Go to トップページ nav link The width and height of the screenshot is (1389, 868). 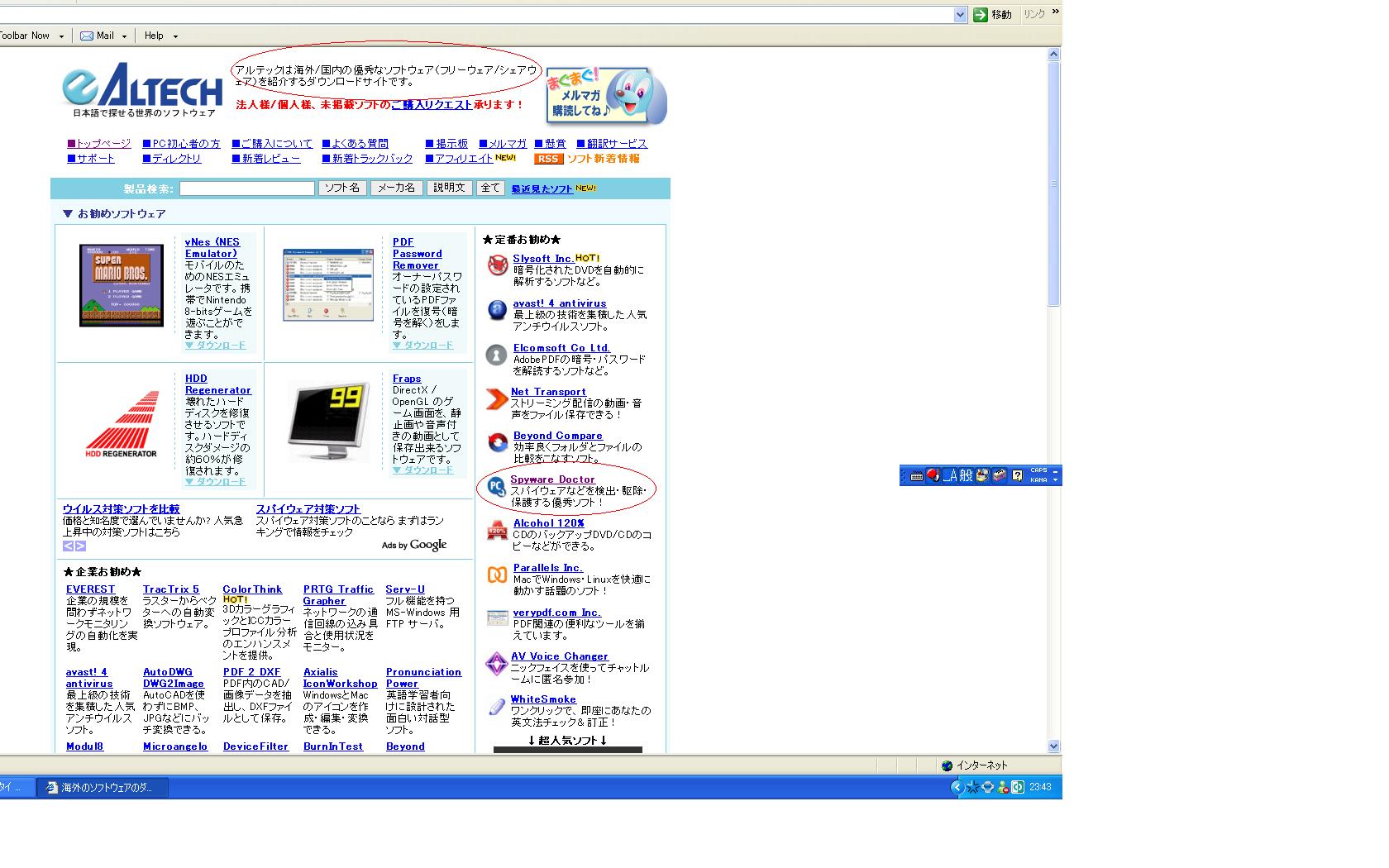(99, 144)
